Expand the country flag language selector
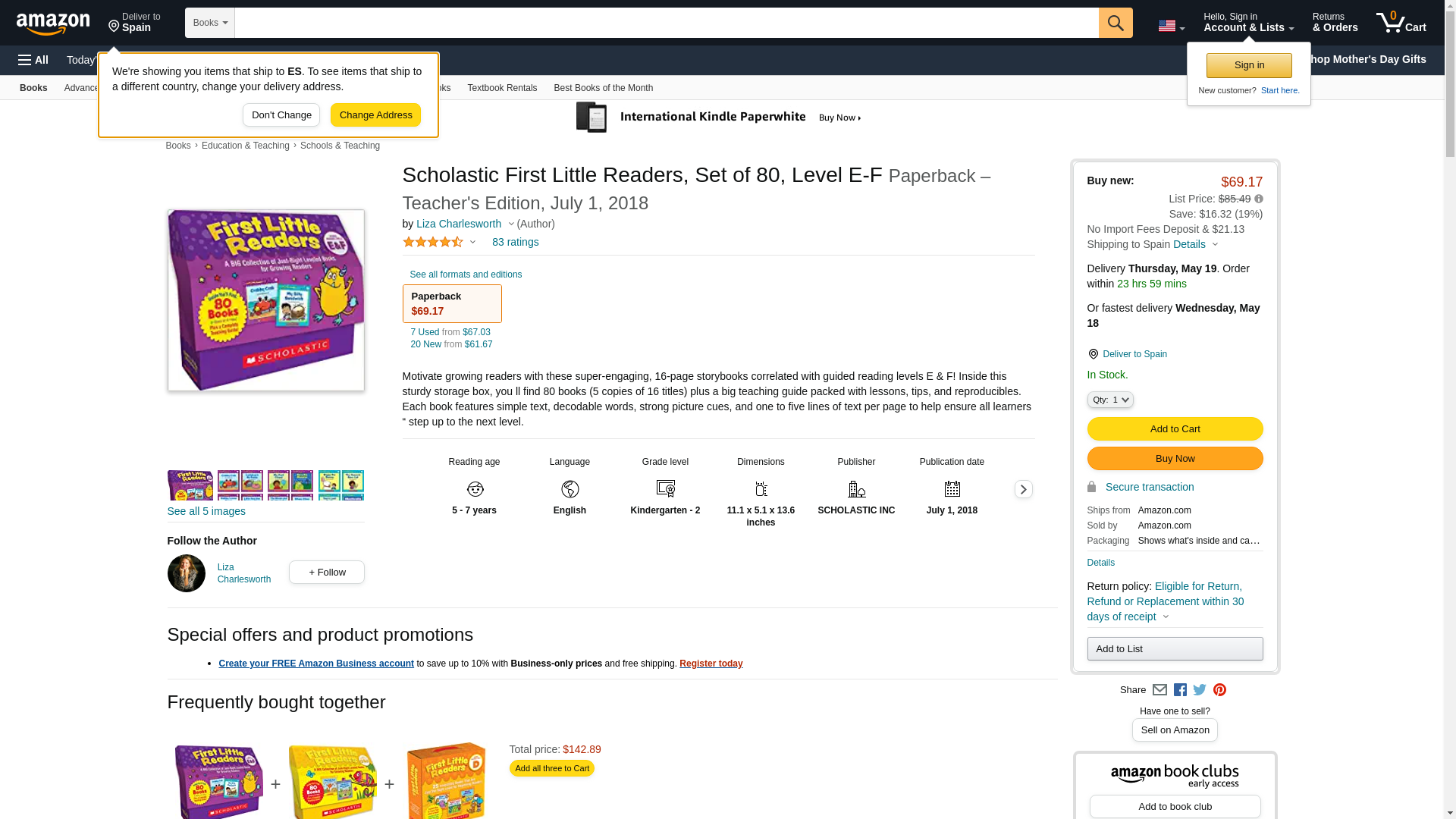This screenshot has height=819, width=1456. coord(1171,26)
